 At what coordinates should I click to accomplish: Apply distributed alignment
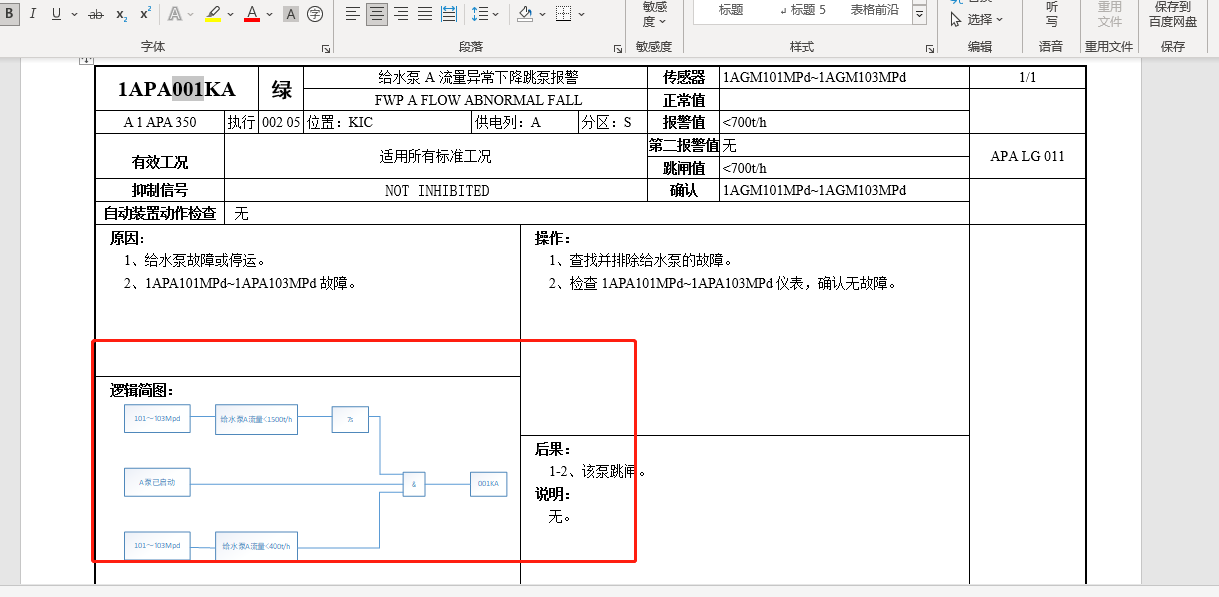449,14
